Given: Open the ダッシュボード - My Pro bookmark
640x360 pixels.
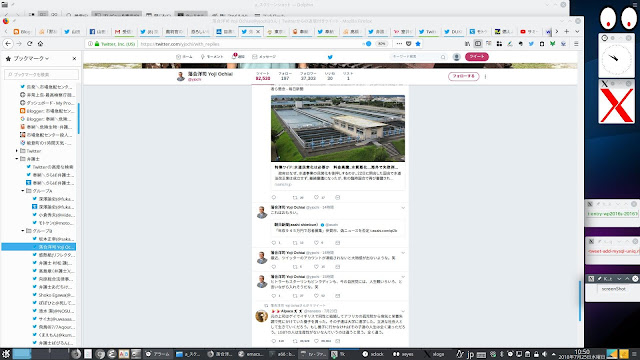Looking at the screenshot, I should (47, 103).
